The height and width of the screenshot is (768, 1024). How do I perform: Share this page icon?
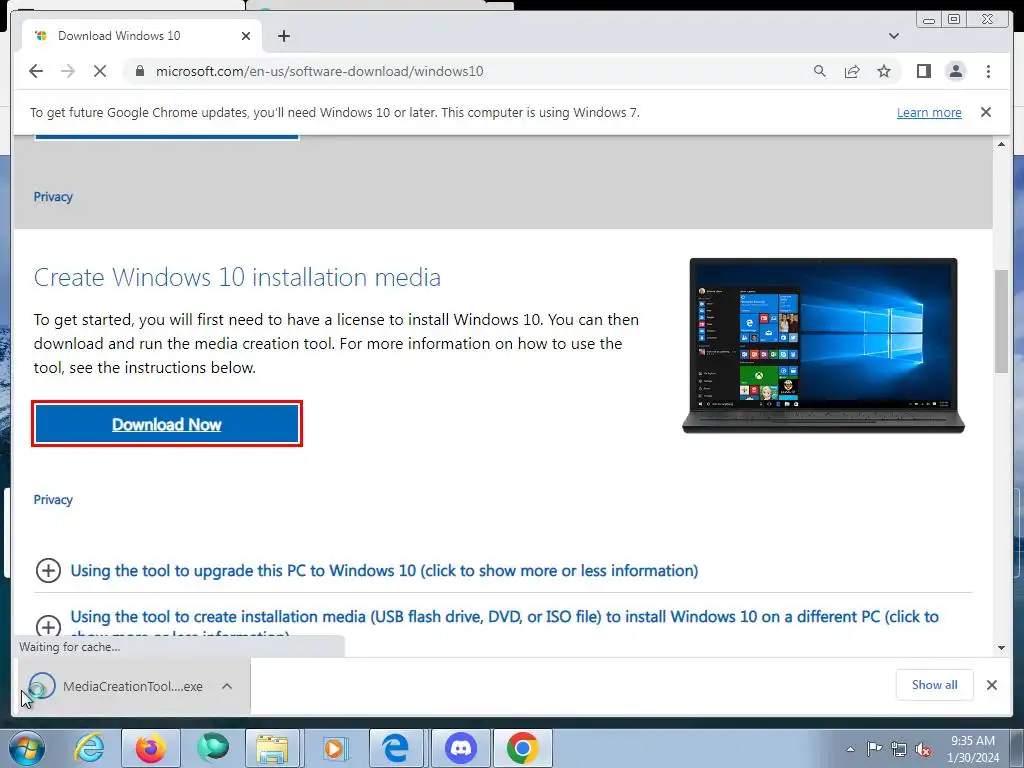coord(852,71)
